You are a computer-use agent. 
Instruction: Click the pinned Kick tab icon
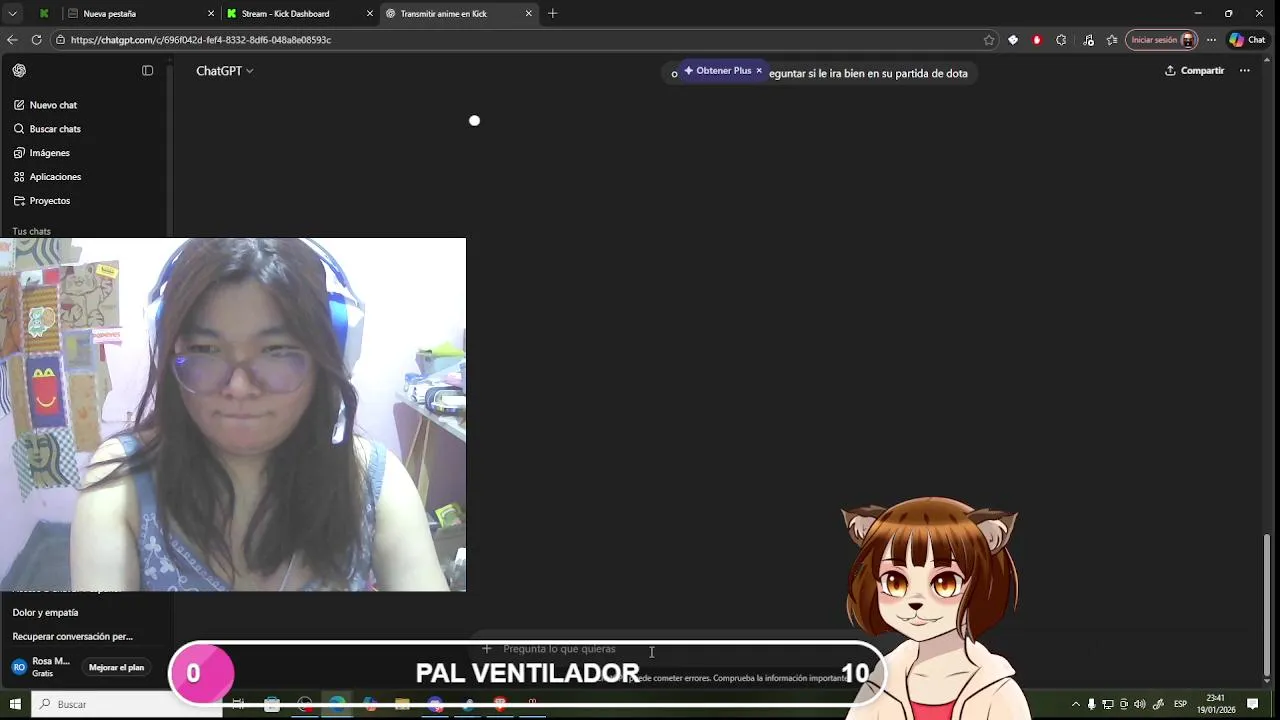(44, 14)
